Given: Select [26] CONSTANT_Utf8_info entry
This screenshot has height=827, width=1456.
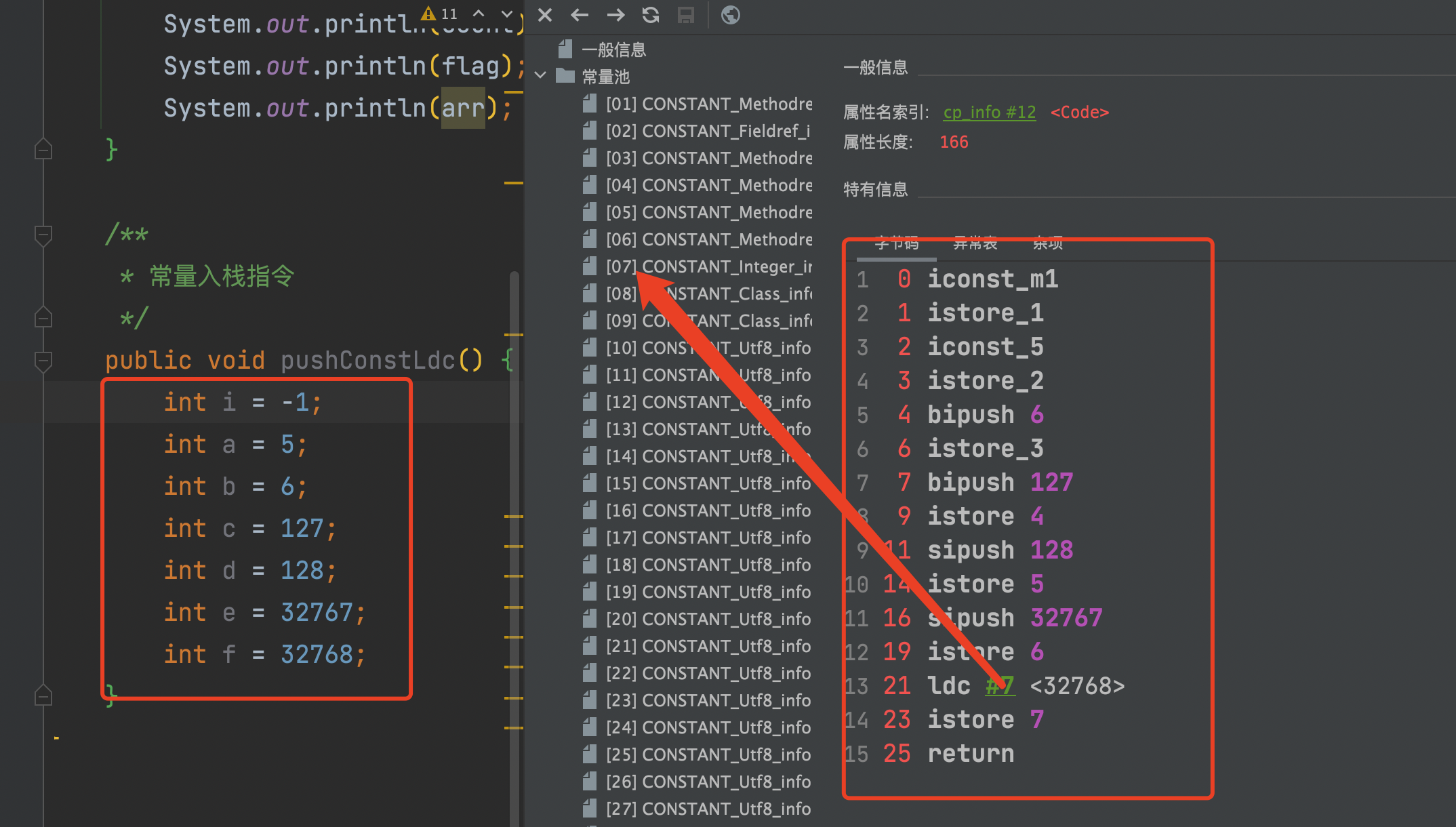Looking at the screenshot, I should click(x=697, y=782).
